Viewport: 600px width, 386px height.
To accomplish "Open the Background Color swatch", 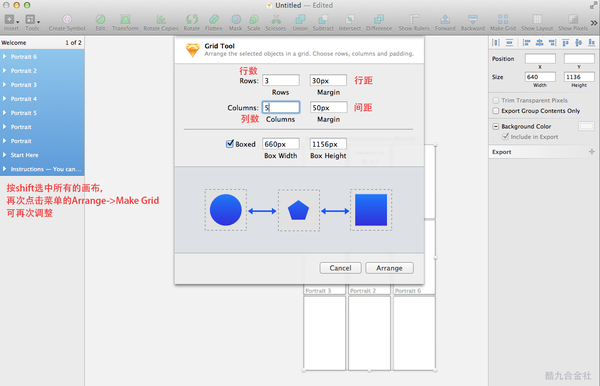I will click(x=586, y=126).
